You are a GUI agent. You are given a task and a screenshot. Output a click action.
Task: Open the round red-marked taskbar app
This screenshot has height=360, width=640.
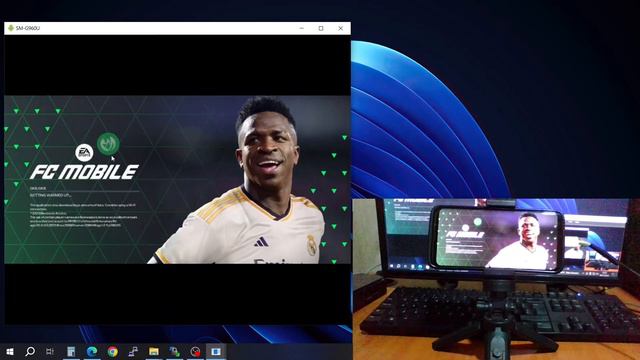tap(196, 351)
